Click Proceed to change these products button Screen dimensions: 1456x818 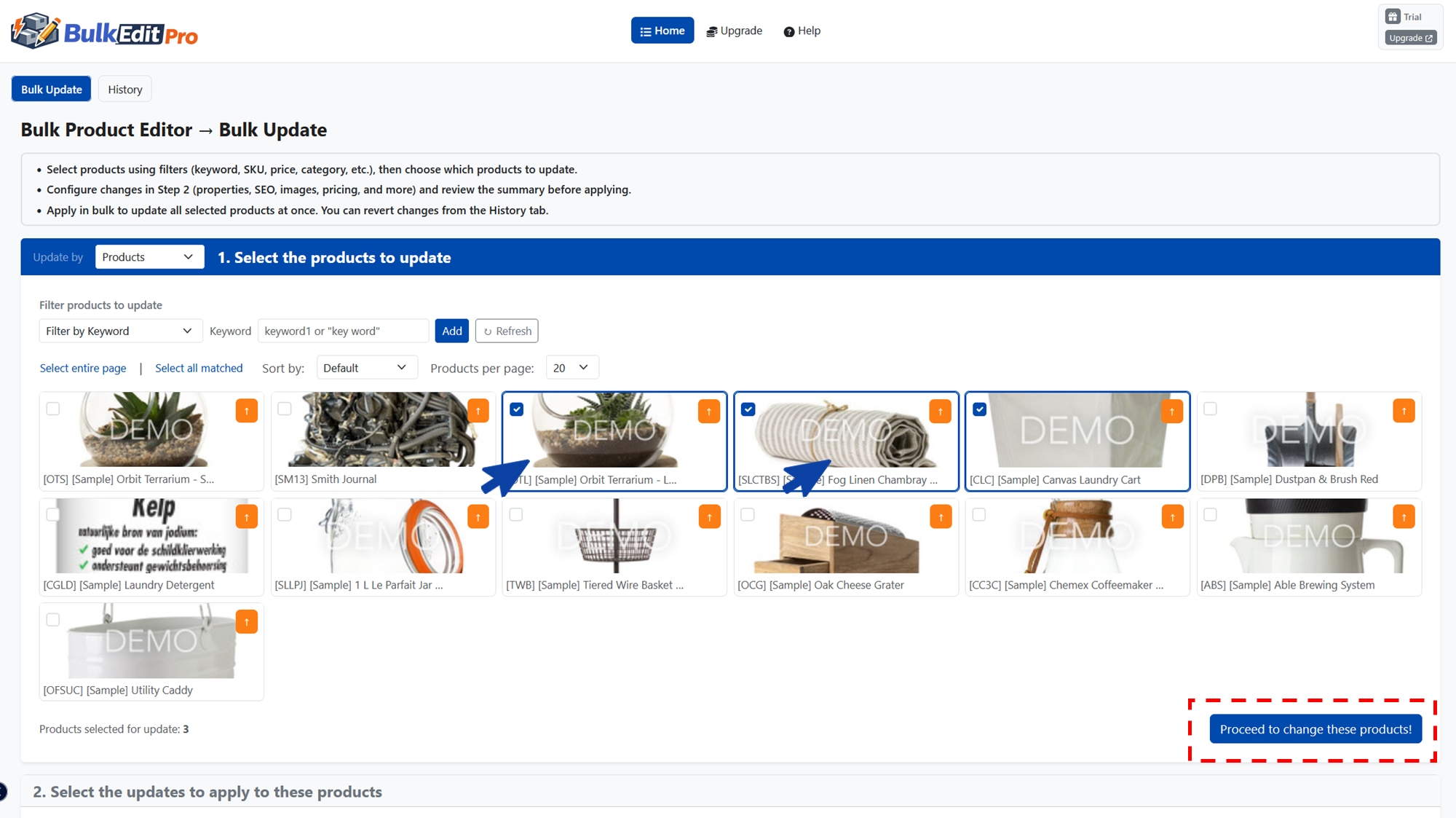(1315, 728)
